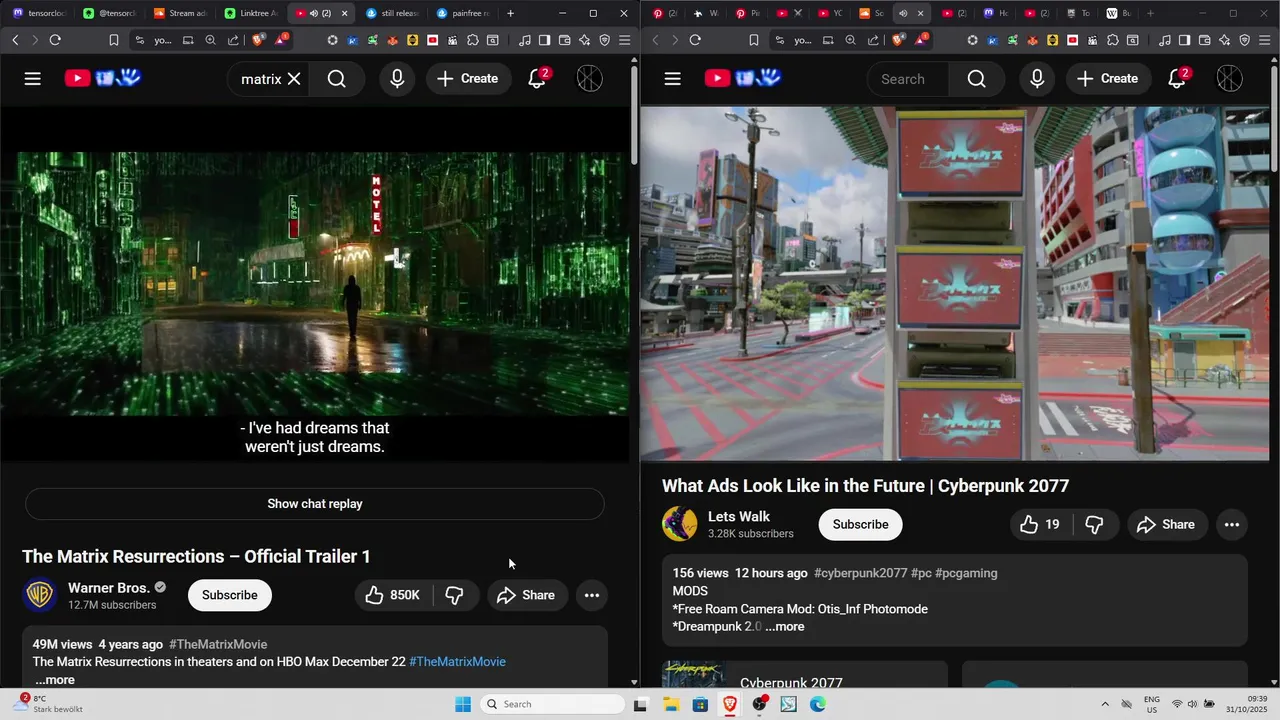Open Lets Walk channel avatar
The image size is (1280, 720).
(x=680, y=524)
